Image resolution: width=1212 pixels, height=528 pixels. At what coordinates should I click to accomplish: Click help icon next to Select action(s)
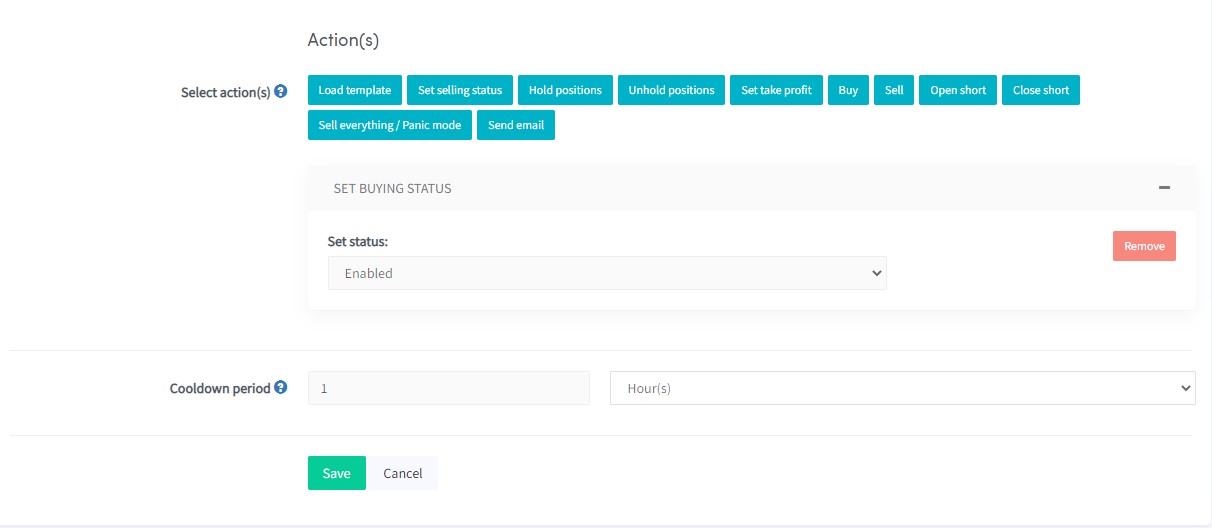(x=281, y=91)
